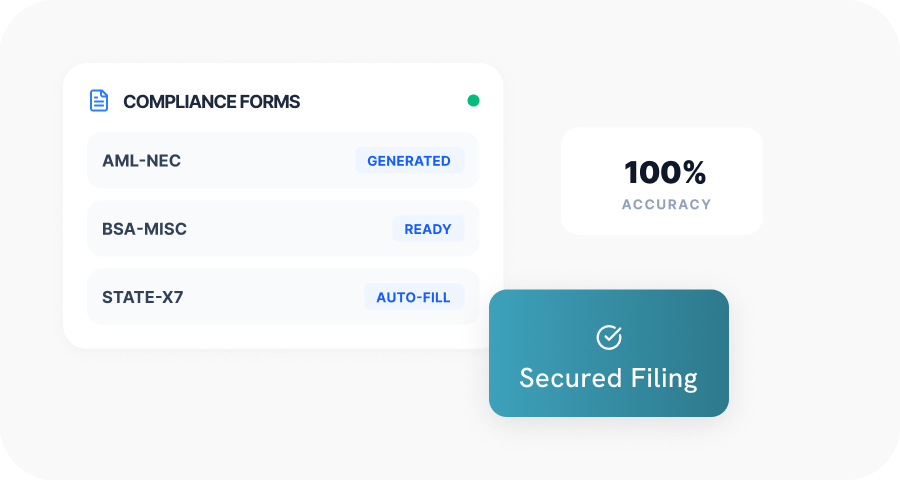
Task: Open the BSA-MISC form name
Action: 144,229
